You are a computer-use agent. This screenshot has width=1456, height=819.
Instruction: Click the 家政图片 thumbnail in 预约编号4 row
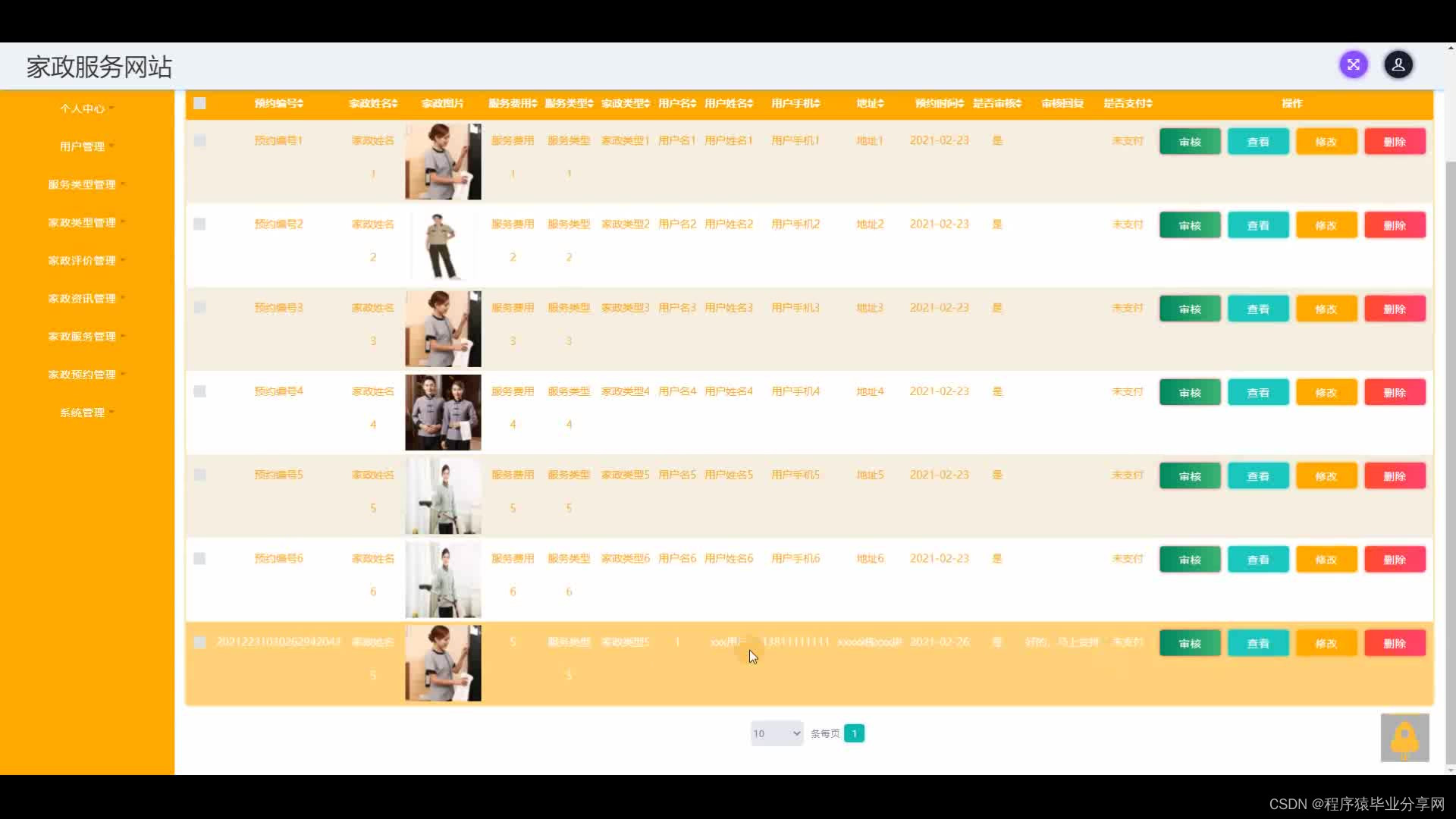(x=443, y=413)
